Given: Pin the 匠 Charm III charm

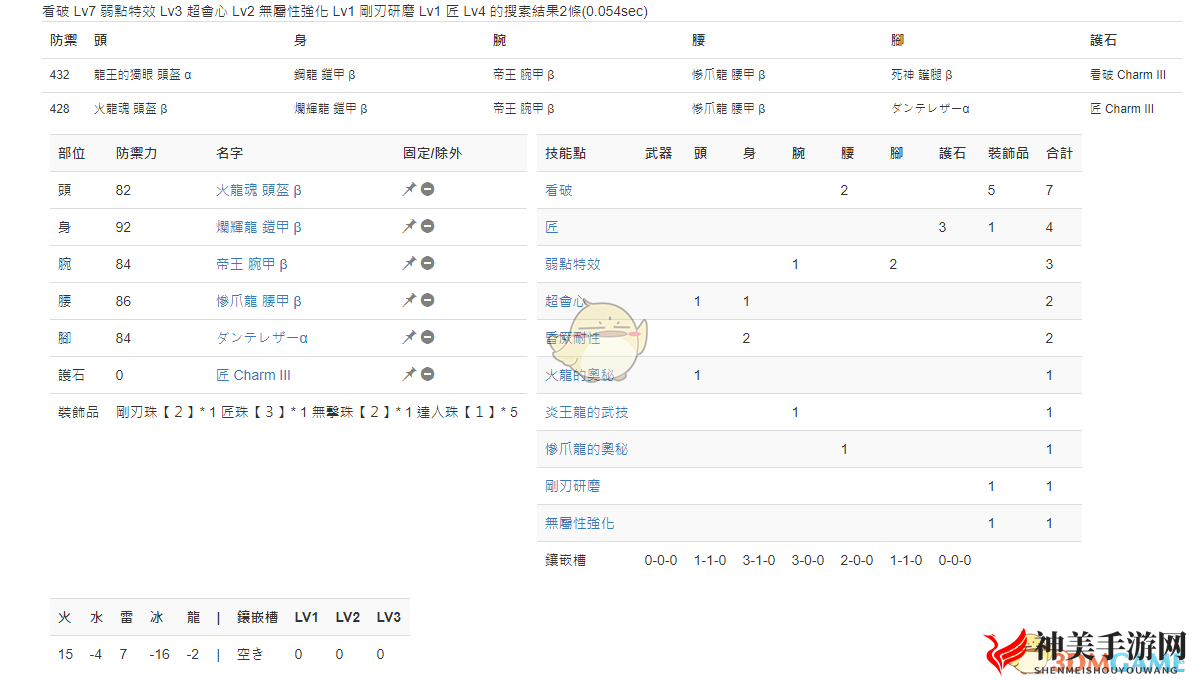Looking at the screenshot, I should 410,374.
